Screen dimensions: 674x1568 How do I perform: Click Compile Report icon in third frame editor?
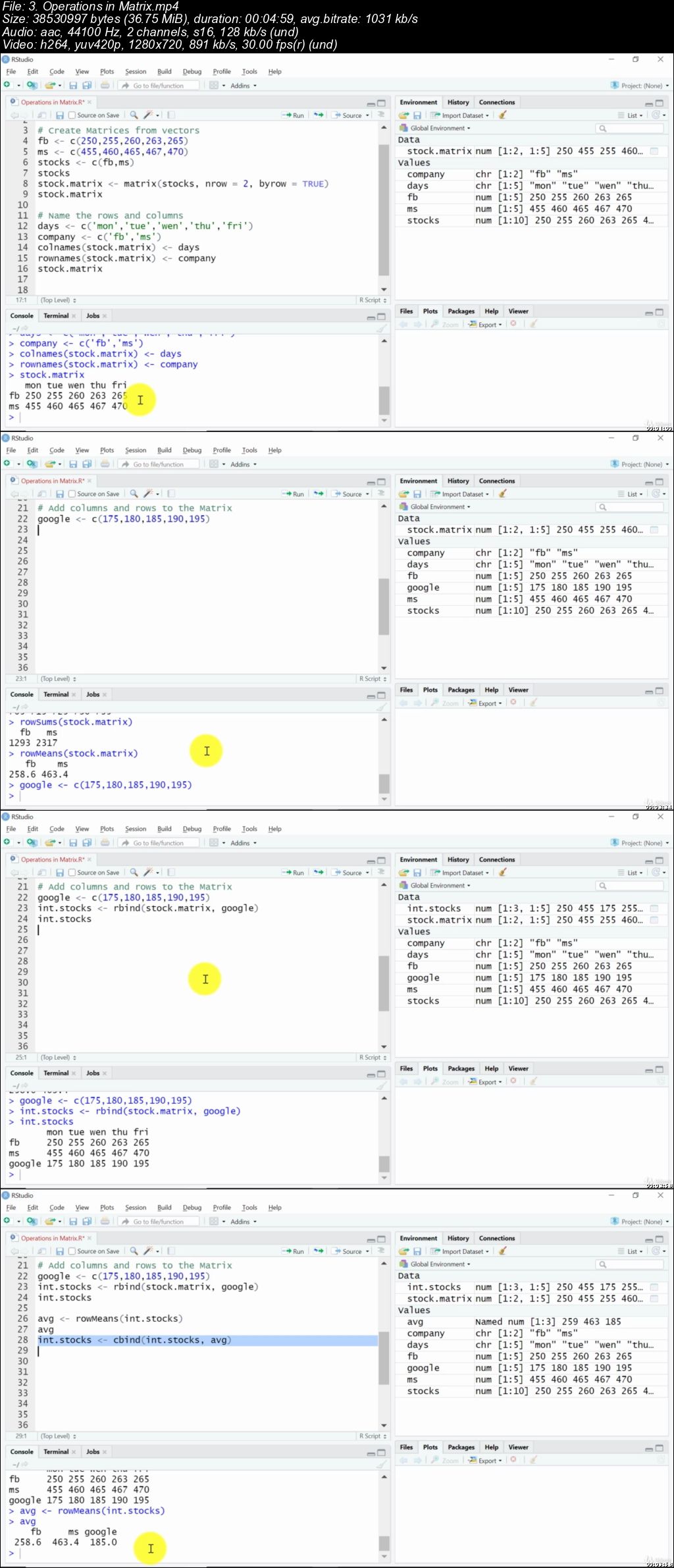pos(171,872)
